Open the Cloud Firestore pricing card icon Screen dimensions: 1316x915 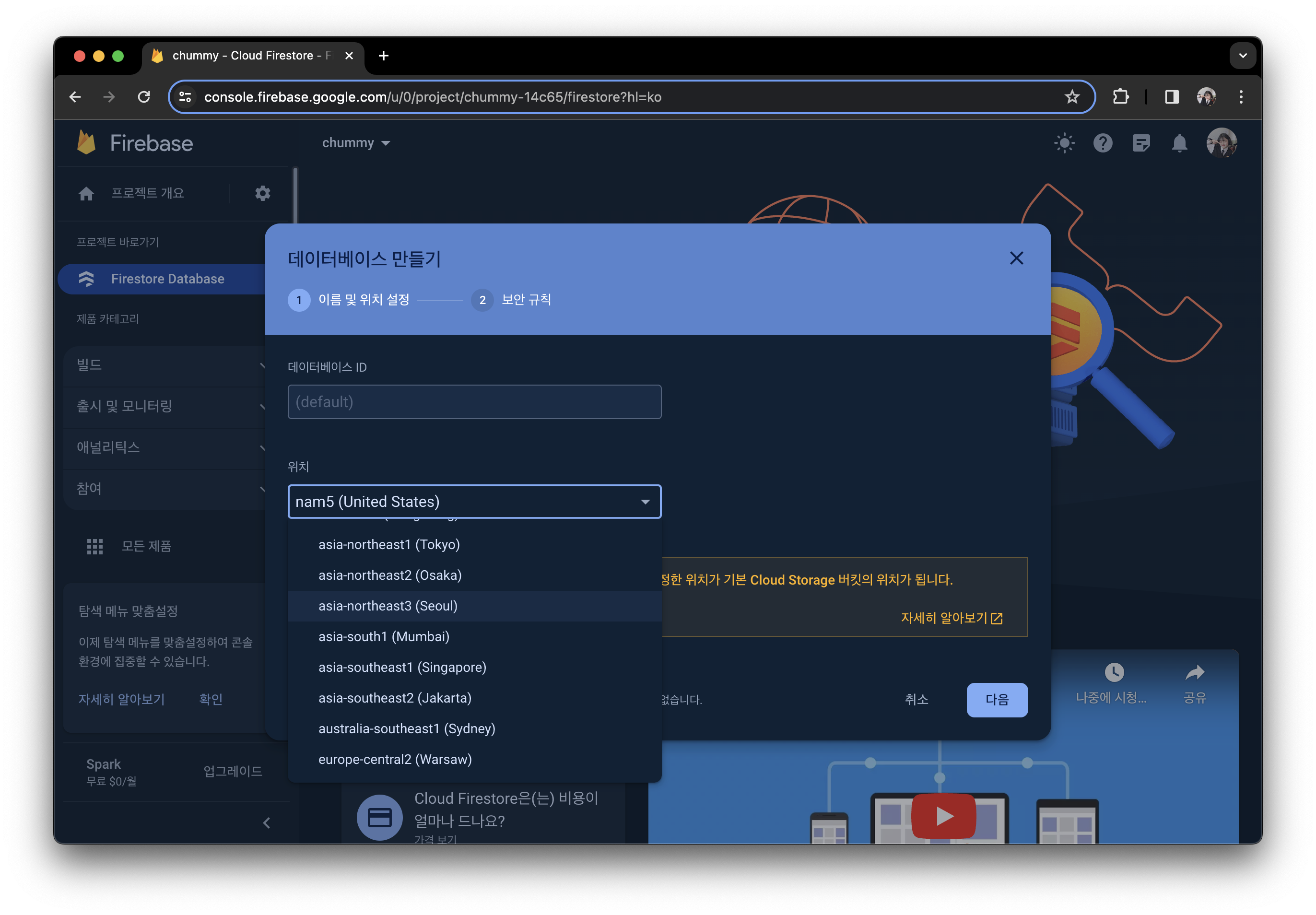(379, 818)
